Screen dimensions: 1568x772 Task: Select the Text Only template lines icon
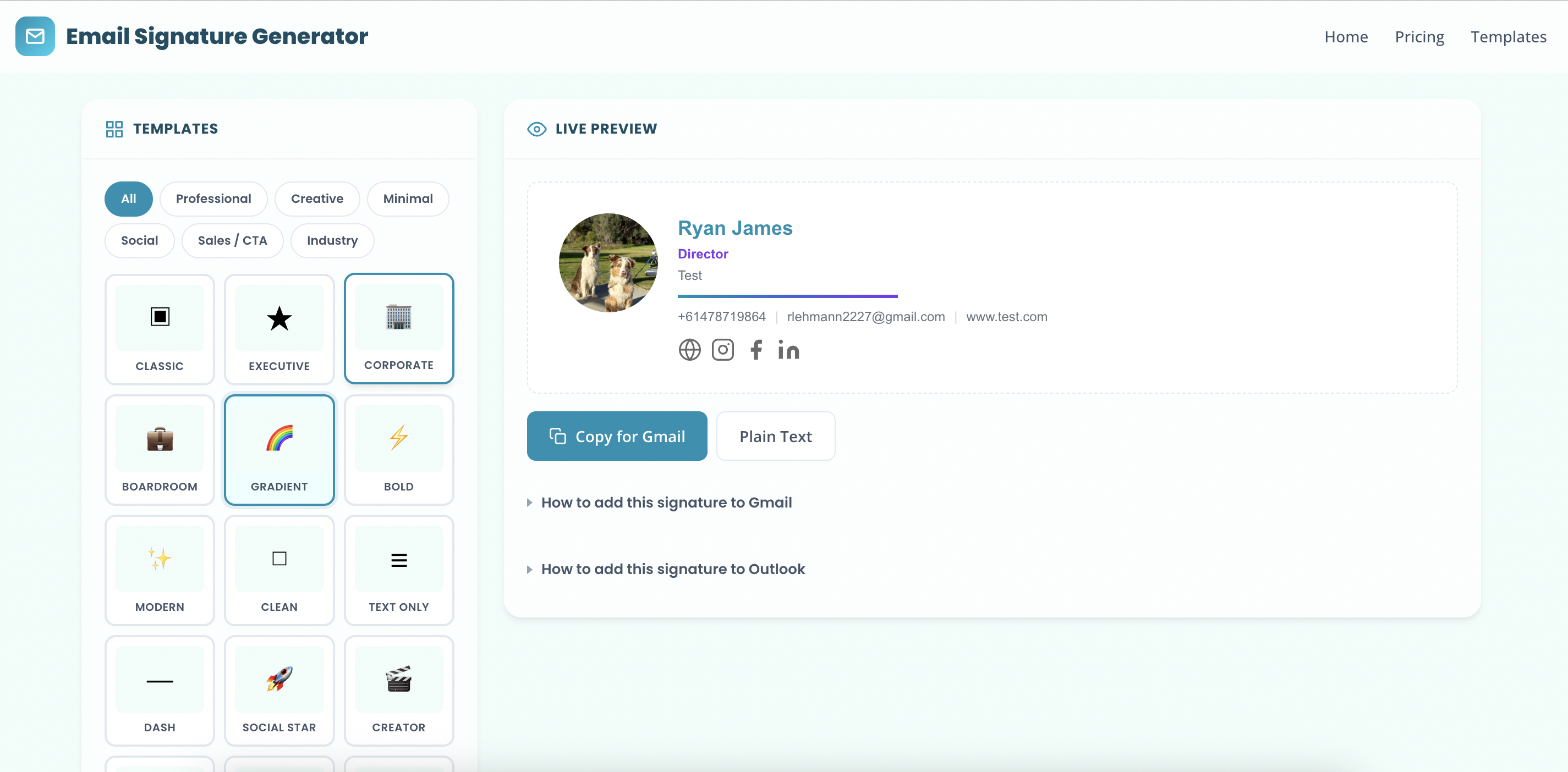(x=399, y=560)
